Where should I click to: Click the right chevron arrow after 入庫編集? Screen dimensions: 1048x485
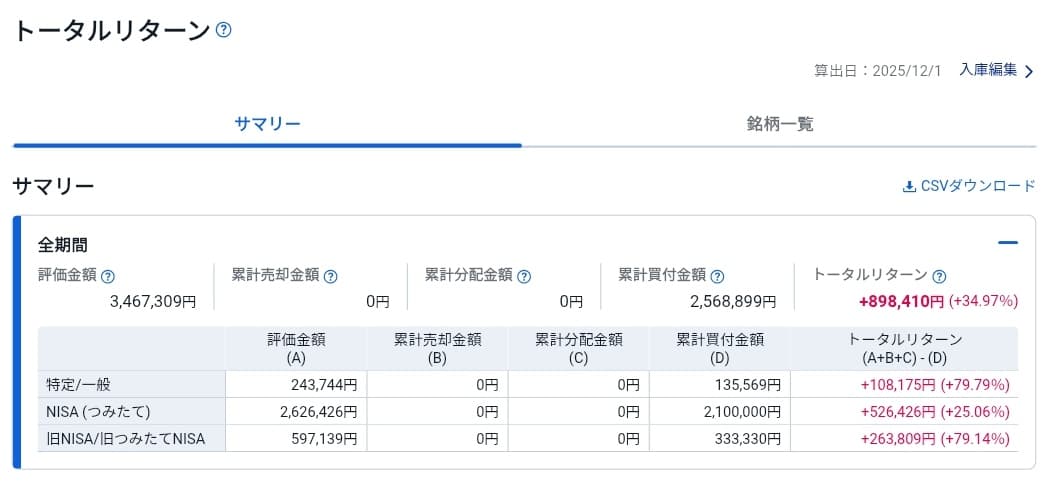(1029, 71)
